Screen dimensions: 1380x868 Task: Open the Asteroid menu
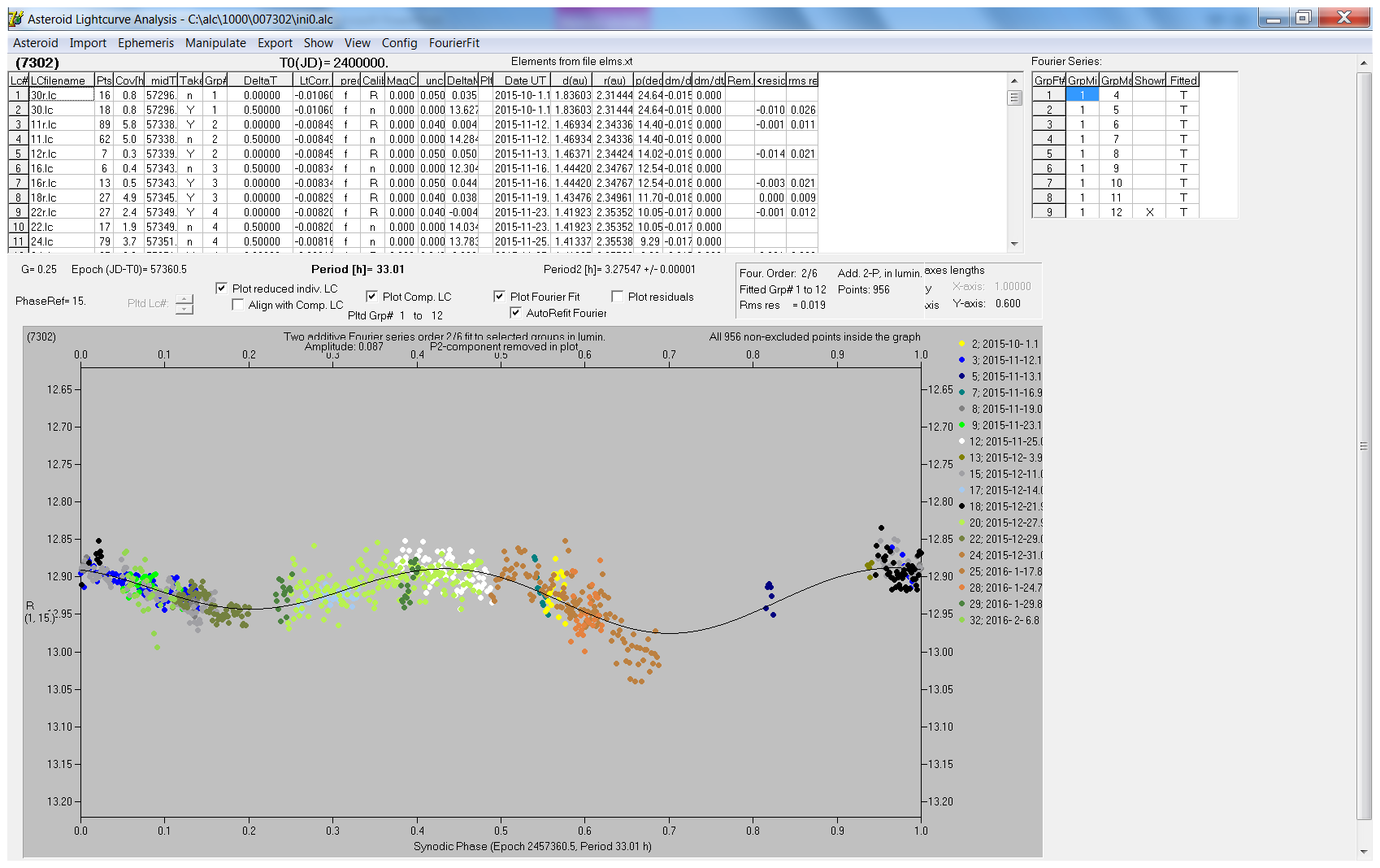(36, 43)
